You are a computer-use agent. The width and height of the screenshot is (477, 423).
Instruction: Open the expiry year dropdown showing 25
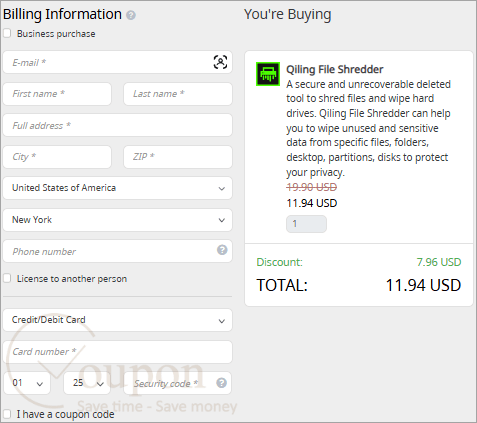pos(87,383)
